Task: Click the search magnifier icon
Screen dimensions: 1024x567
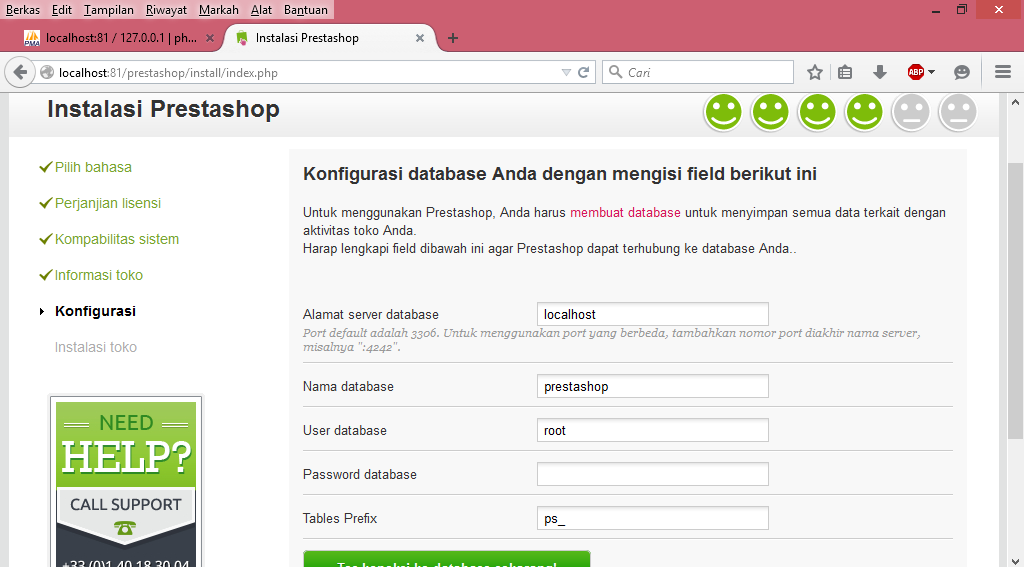Action: (615, 73)
